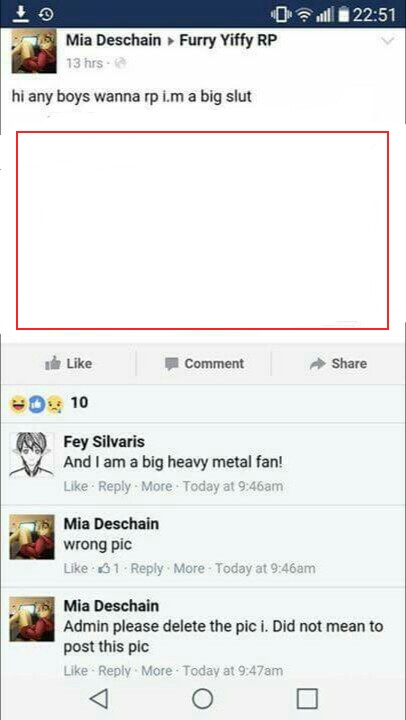Open Fey Silvaris's profile picture

[x=32, y=455]
